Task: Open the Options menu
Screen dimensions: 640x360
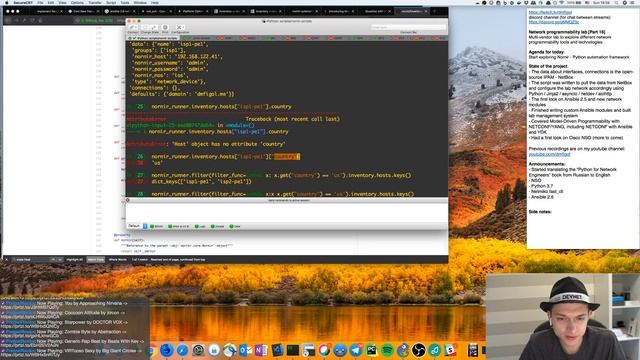Action: [x=77, y=2]
